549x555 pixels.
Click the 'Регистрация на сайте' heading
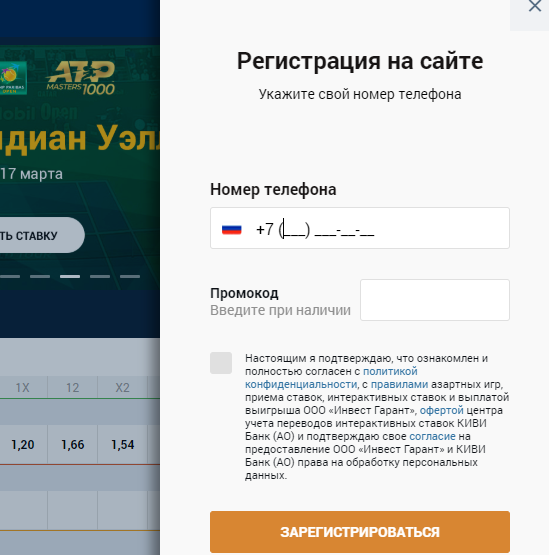point(360,61)
